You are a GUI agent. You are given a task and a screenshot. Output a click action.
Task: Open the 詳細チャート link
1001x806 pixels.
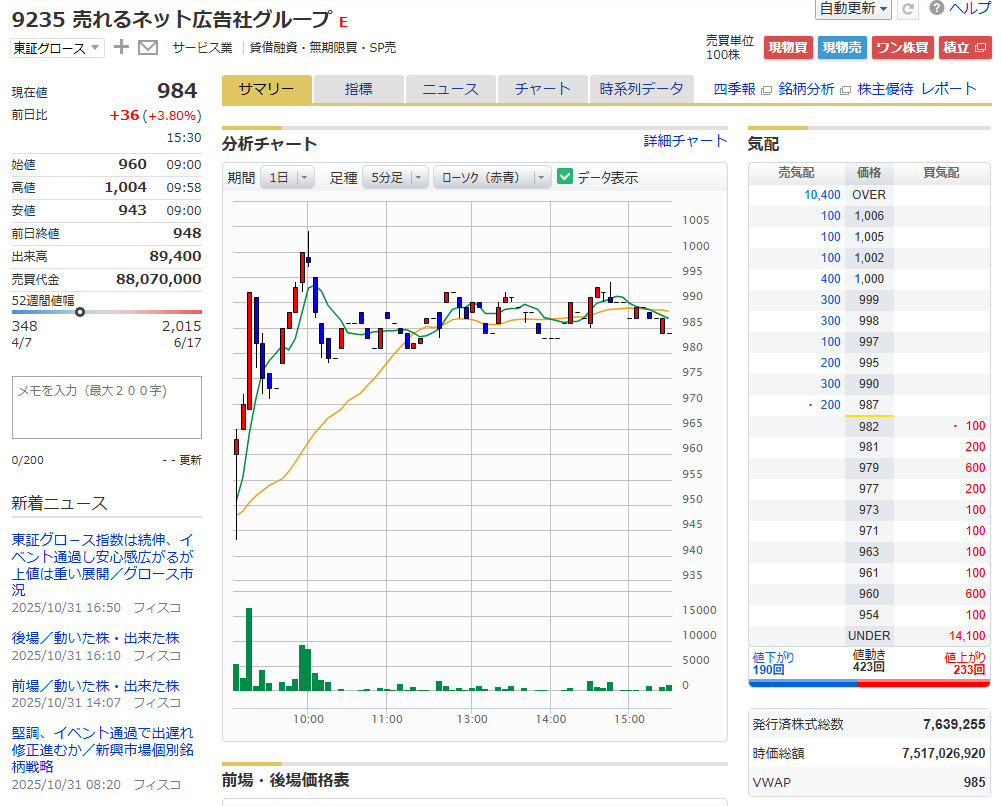coord(685,141)
